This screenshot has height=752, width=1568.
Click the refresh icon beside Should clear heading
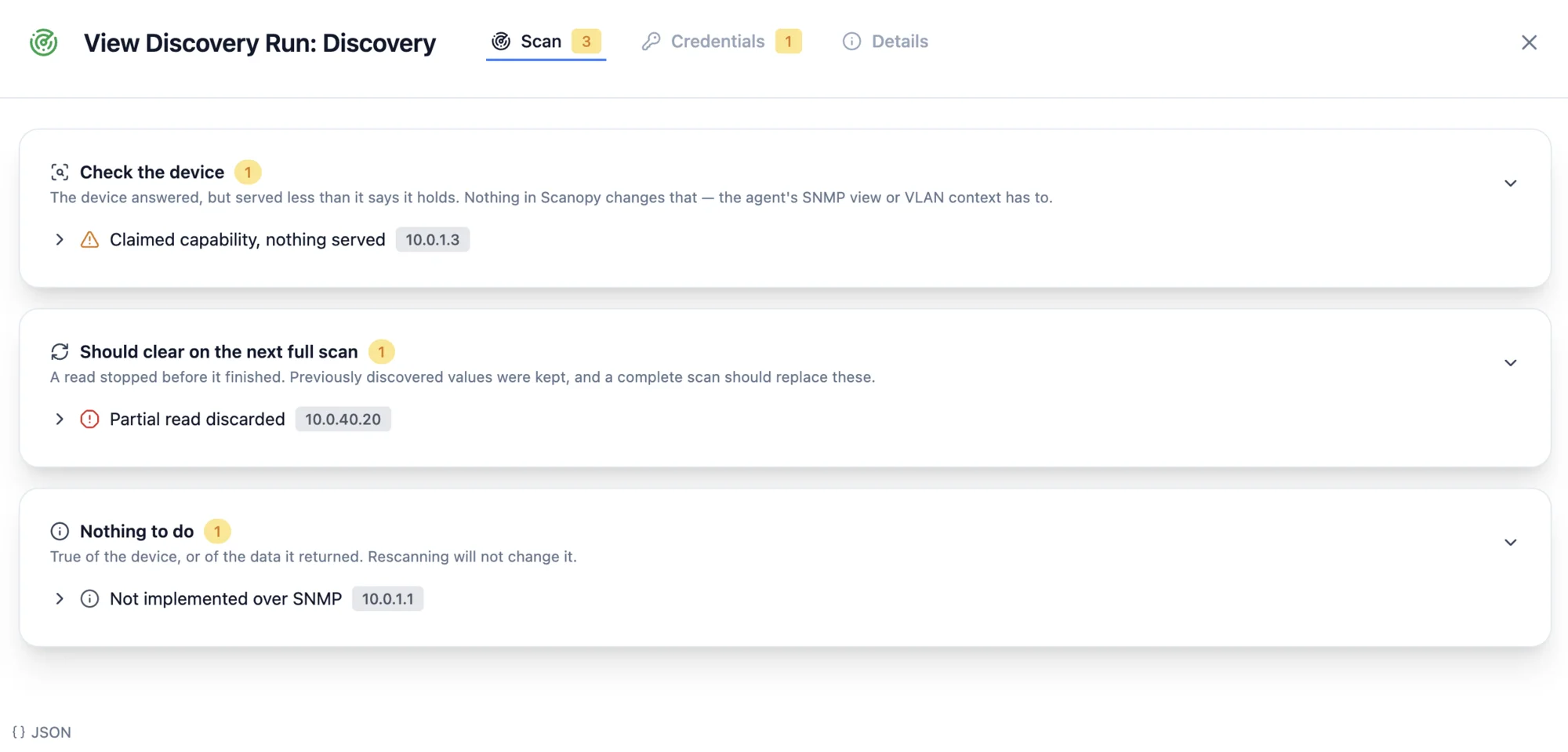(60, 352)
